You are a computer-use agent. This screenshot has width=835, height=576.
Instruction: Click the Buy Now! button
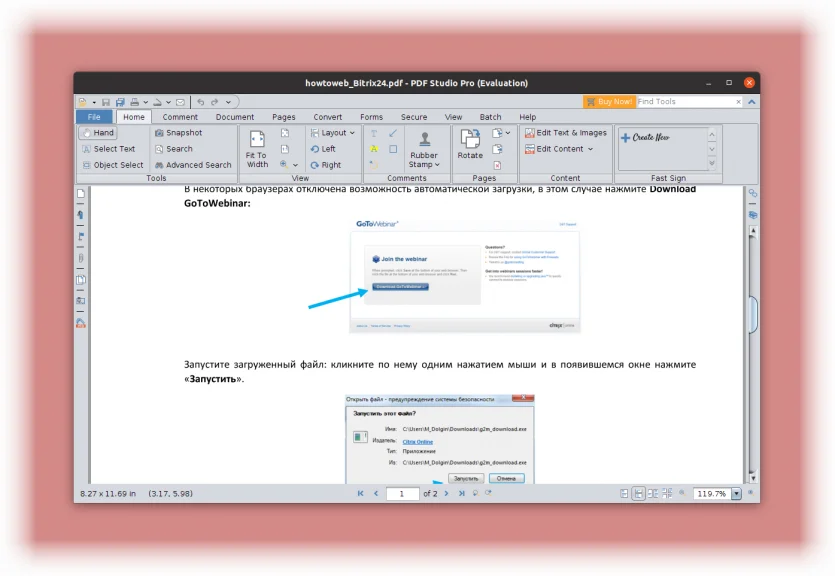(609, 101)
